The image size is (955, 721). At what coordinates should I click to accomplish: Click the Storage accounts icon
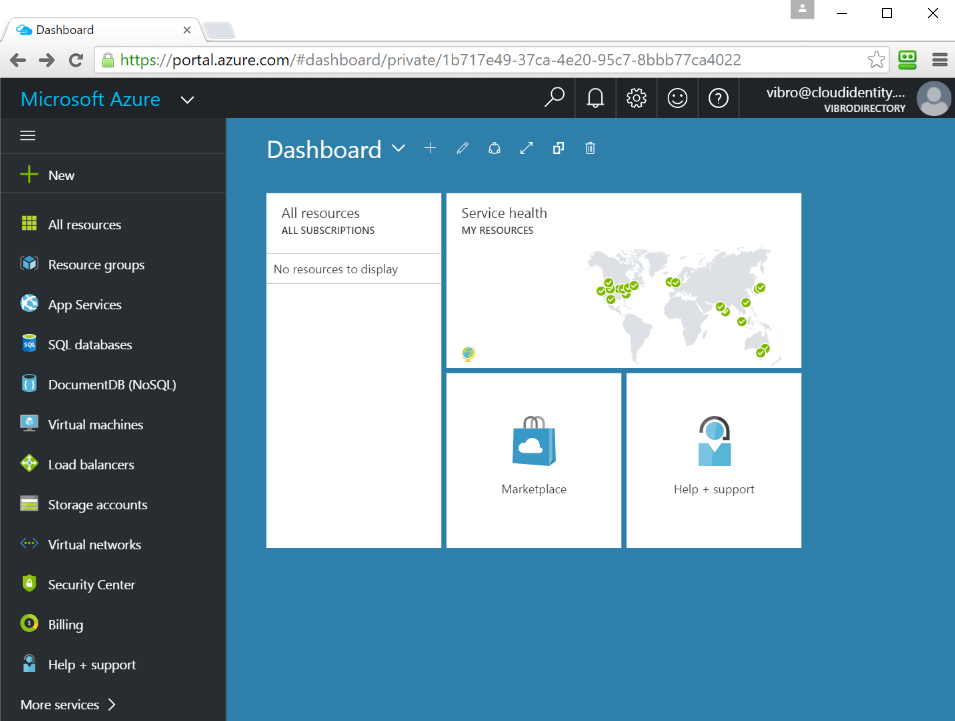tap(29, 504)
